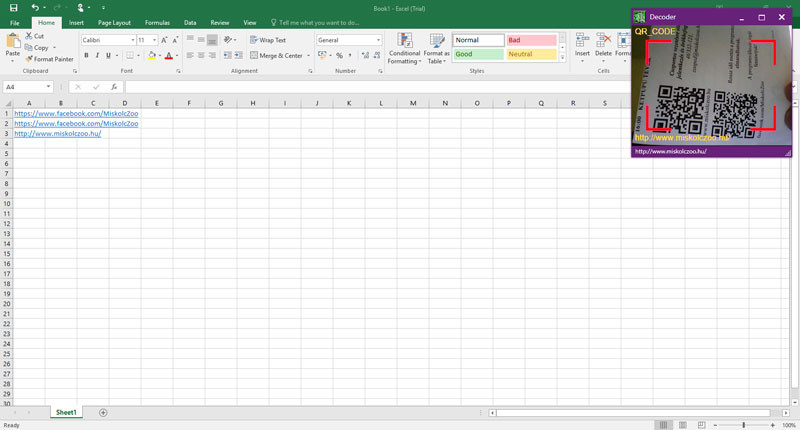Open the facebook.com/MiskolcZoo link in row 2

point(76,123)
